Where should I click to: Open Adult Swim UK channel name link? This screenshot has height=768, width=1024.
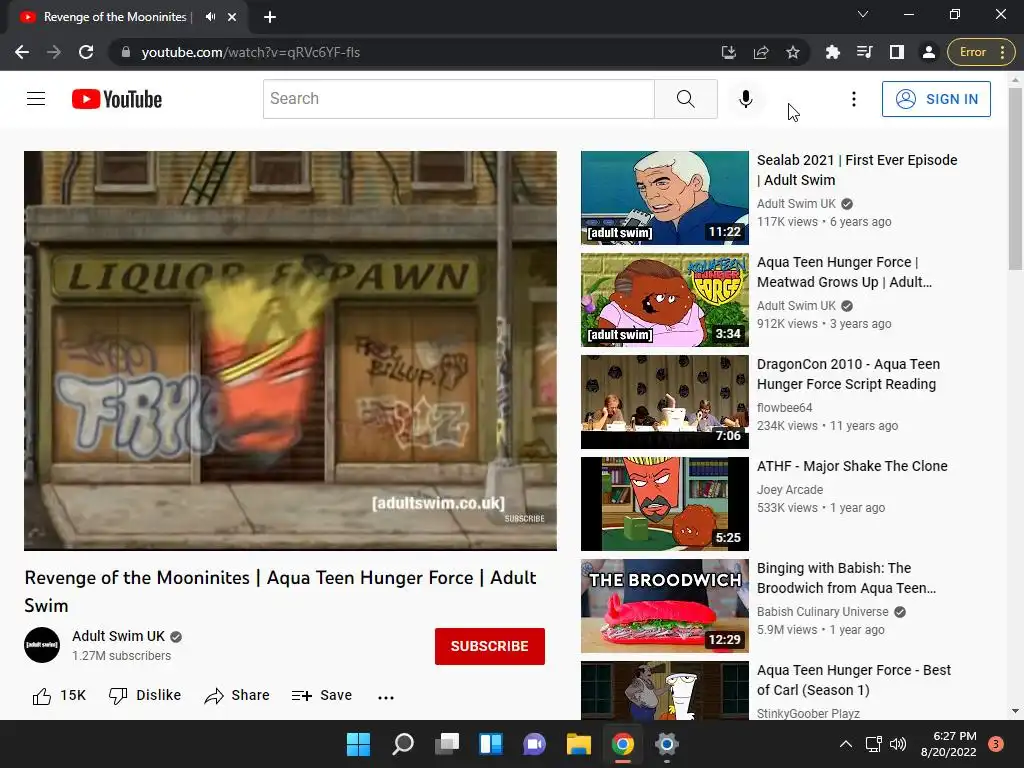[118, 636]
